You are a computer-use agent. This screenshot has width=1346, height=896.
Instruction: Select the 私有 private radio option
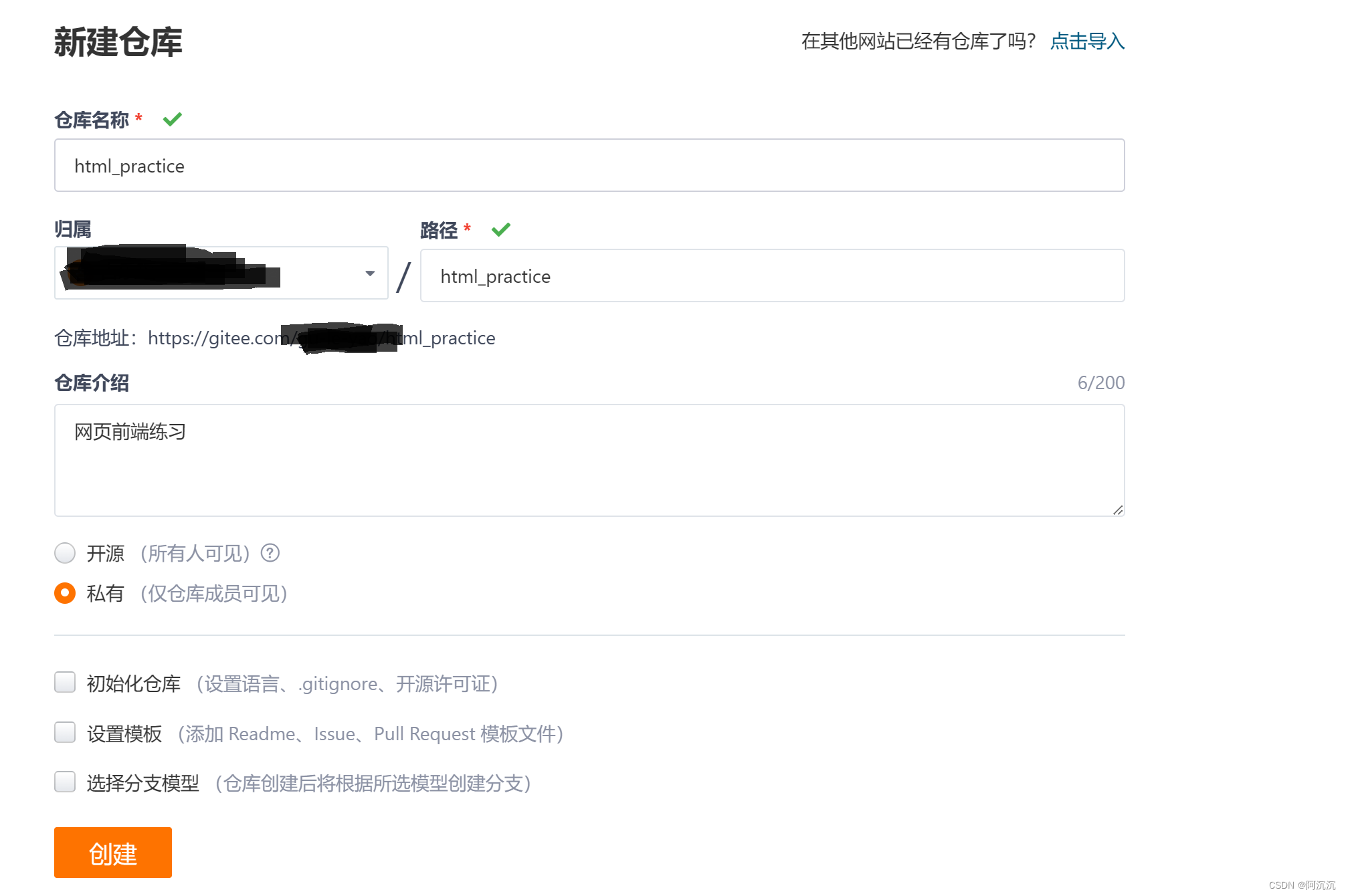coord(65,593)
